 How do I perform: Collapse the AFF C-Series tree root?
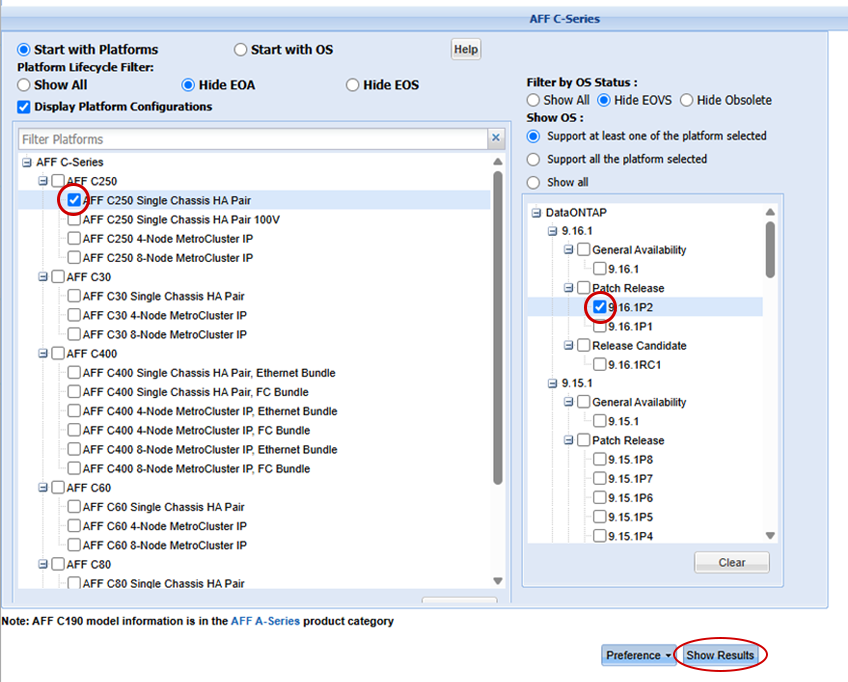point(26,162)
